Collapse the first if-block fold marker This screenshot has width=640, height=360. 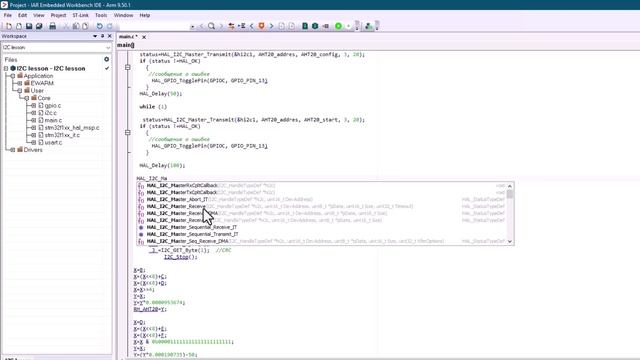pos(128,67)
